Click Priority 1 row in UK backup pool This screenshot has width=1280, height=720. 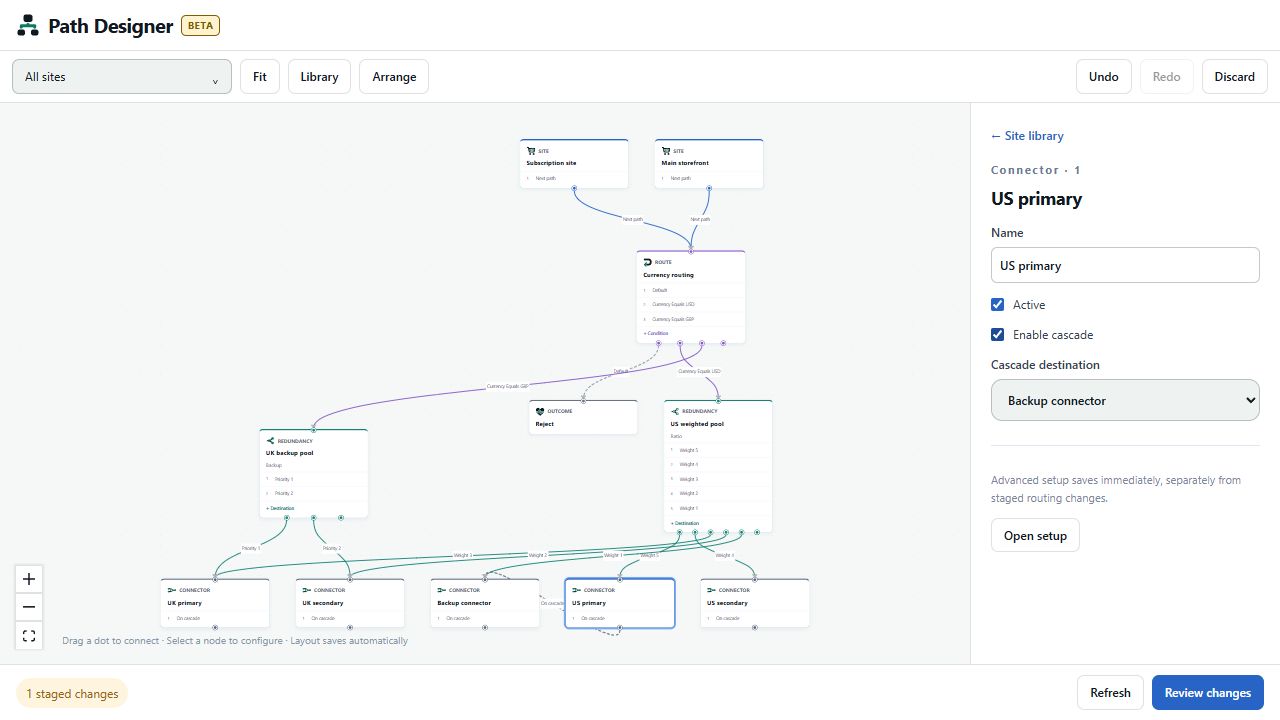[314, 479]
